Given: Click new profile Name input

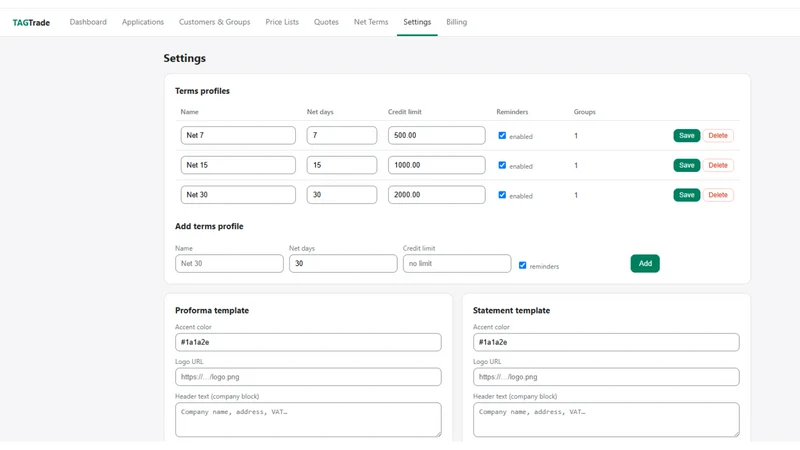Looking at the screenshot, I should (229, 263).
